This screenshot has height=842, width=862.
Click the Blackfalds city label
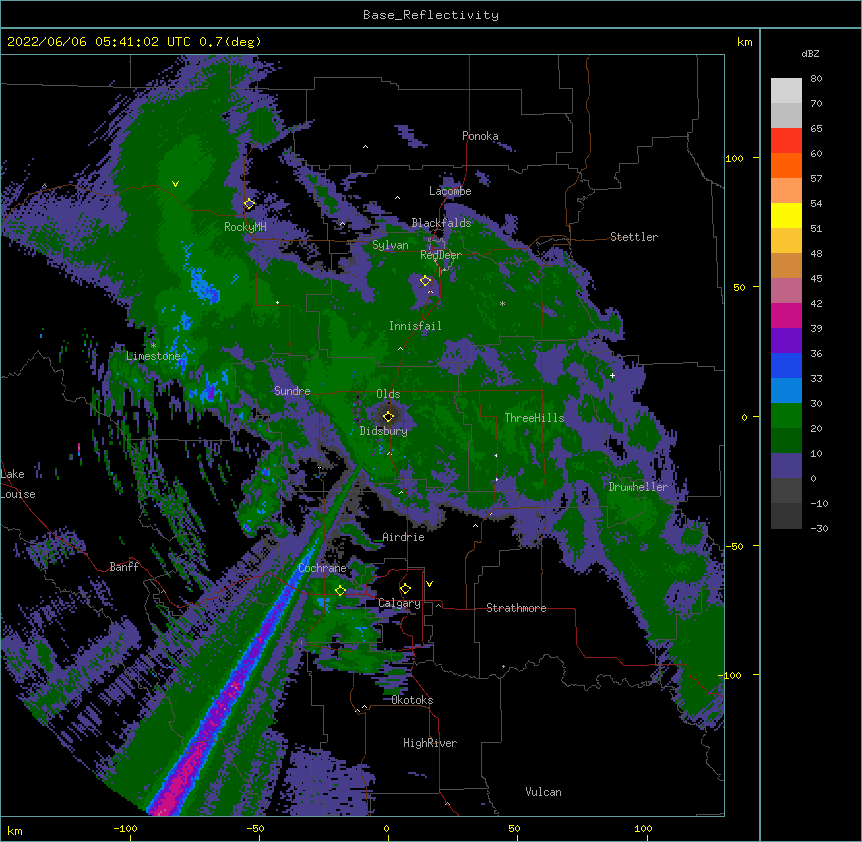click(x=441, y=223)
